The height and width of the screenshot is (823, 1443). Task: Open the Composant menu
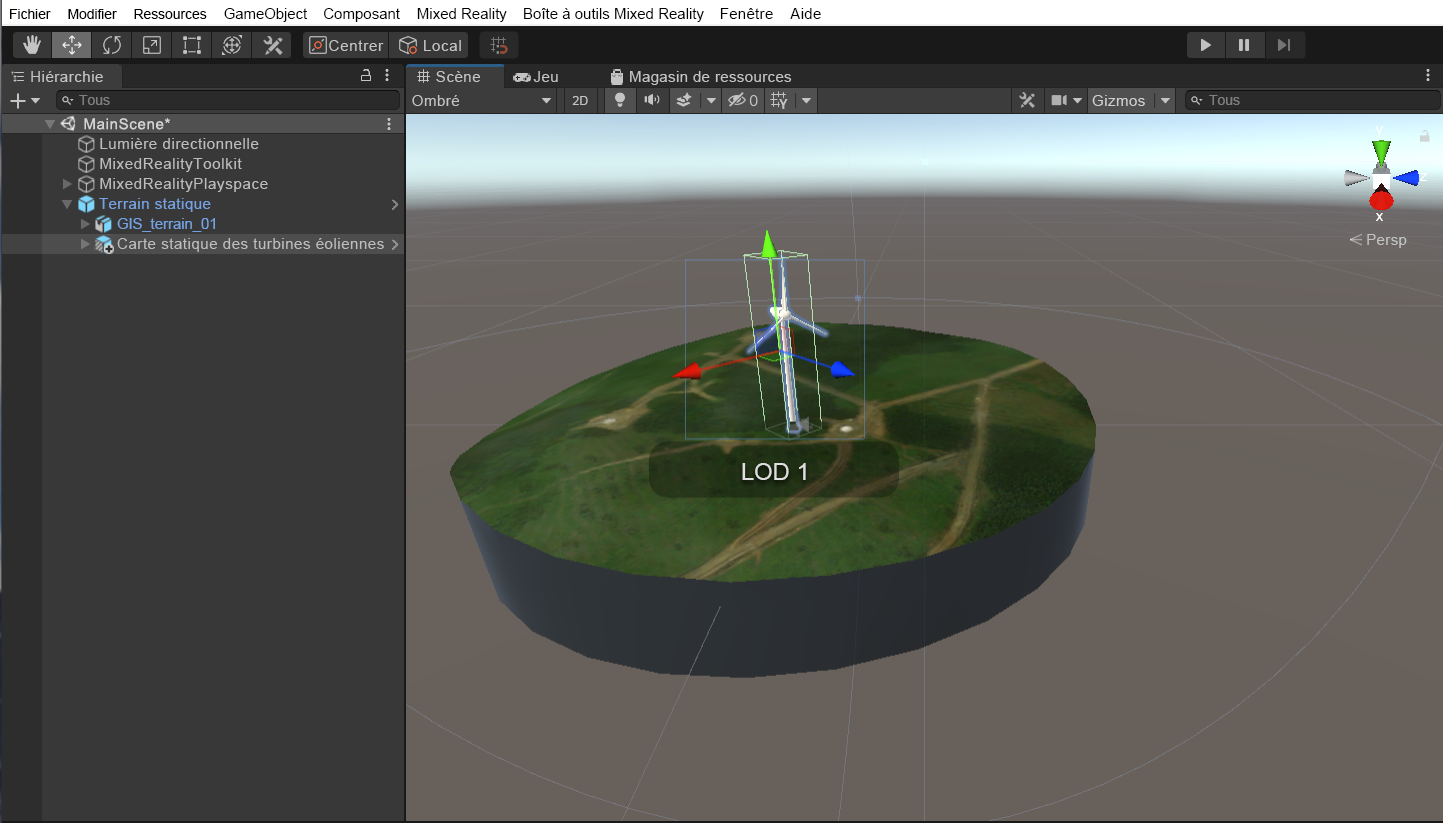[361, 14]
